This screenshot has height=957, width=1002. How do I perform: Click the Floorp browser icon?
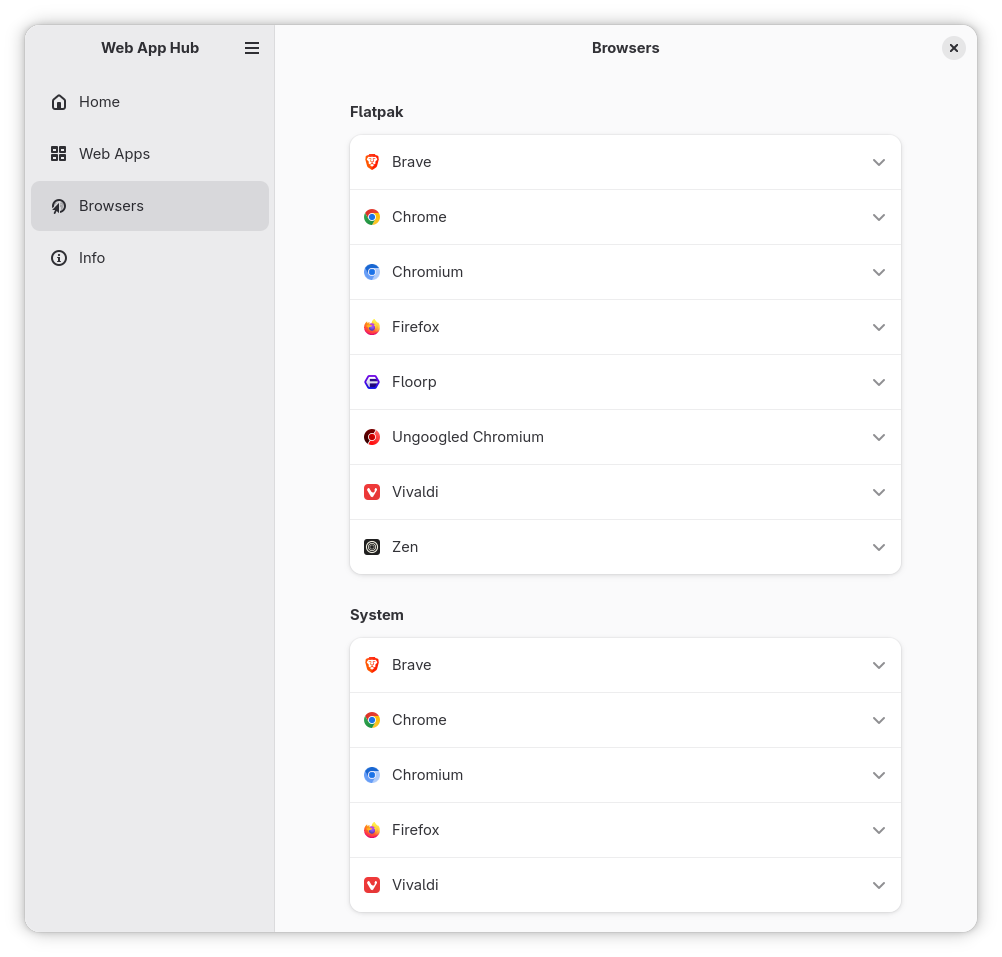click(x=372, y=382)
